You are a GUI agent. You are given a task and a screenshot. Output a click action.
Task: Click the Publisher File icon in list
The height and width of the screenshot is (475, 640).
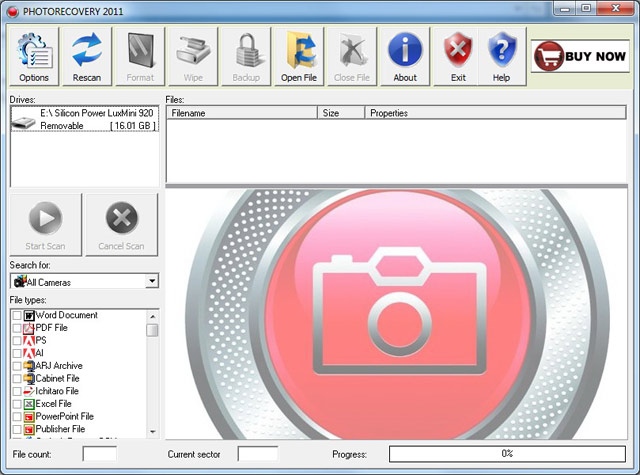[29, 429]
